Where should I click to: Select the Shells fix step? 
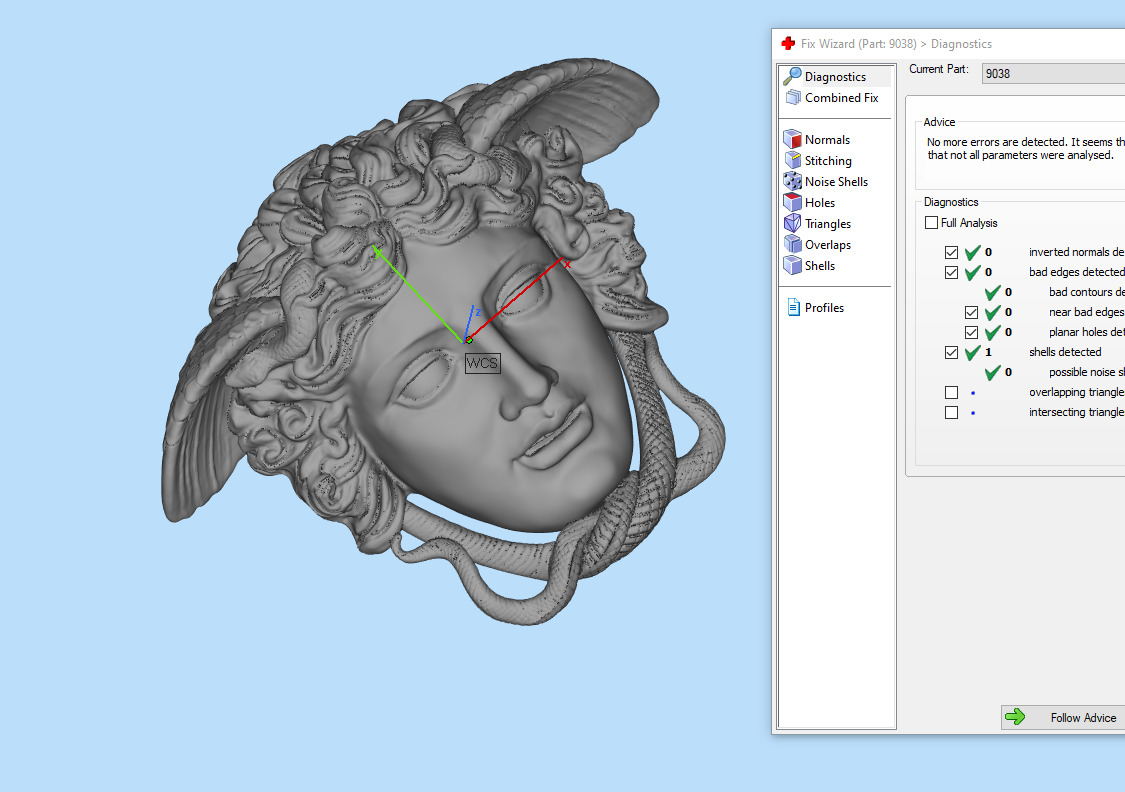809,265
